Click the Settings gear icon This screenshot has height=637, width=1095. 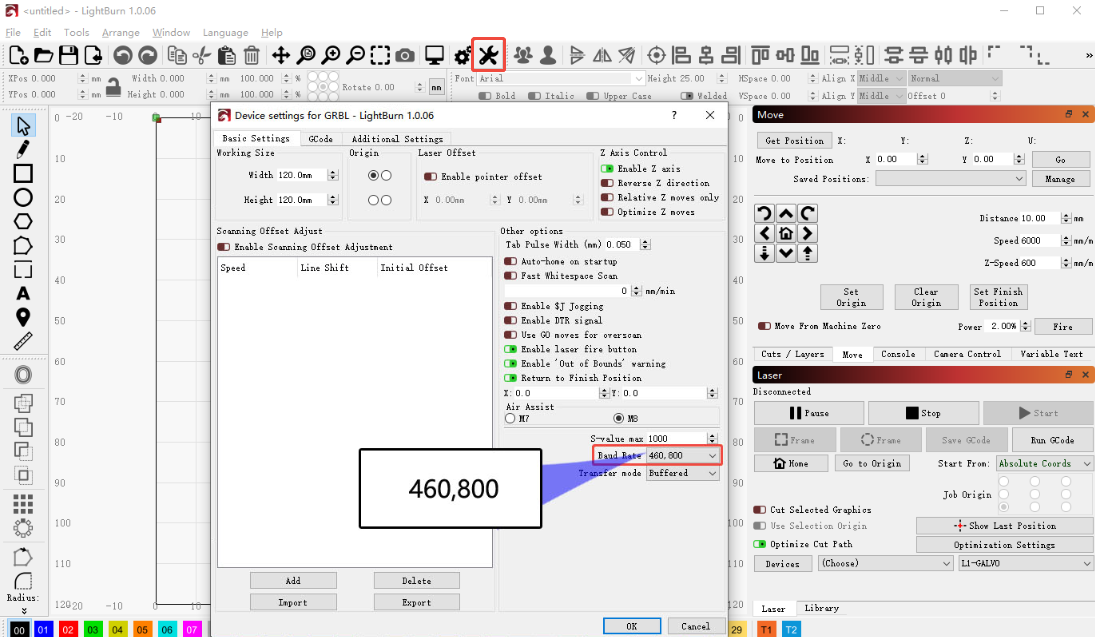tap(462, 55)
